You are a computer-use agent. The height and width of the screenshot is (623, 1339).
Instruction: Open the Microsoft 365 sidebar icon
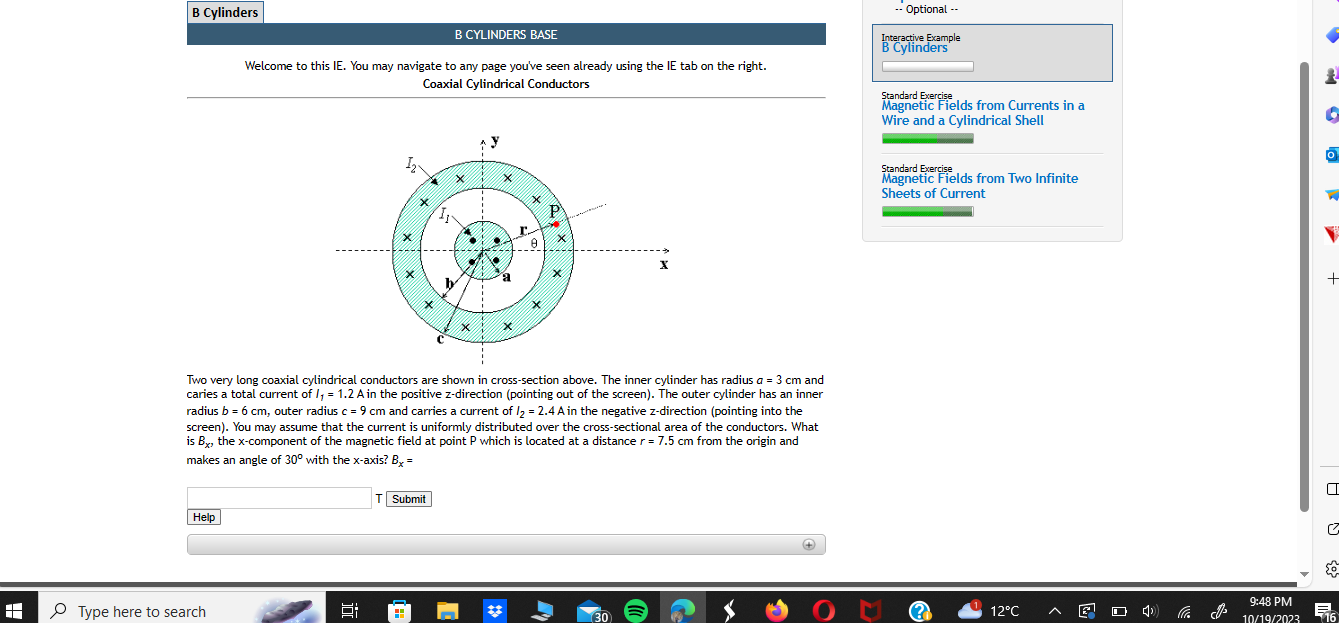point(1330,115)
